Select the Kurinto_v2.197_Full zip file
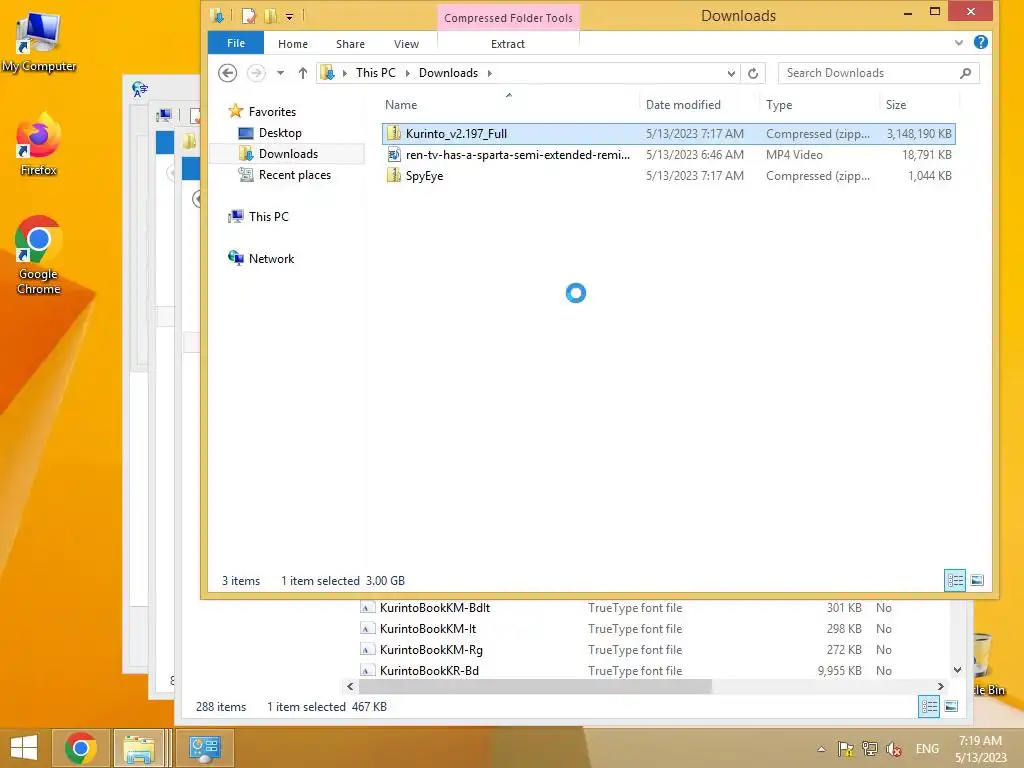 pos(669,134)
